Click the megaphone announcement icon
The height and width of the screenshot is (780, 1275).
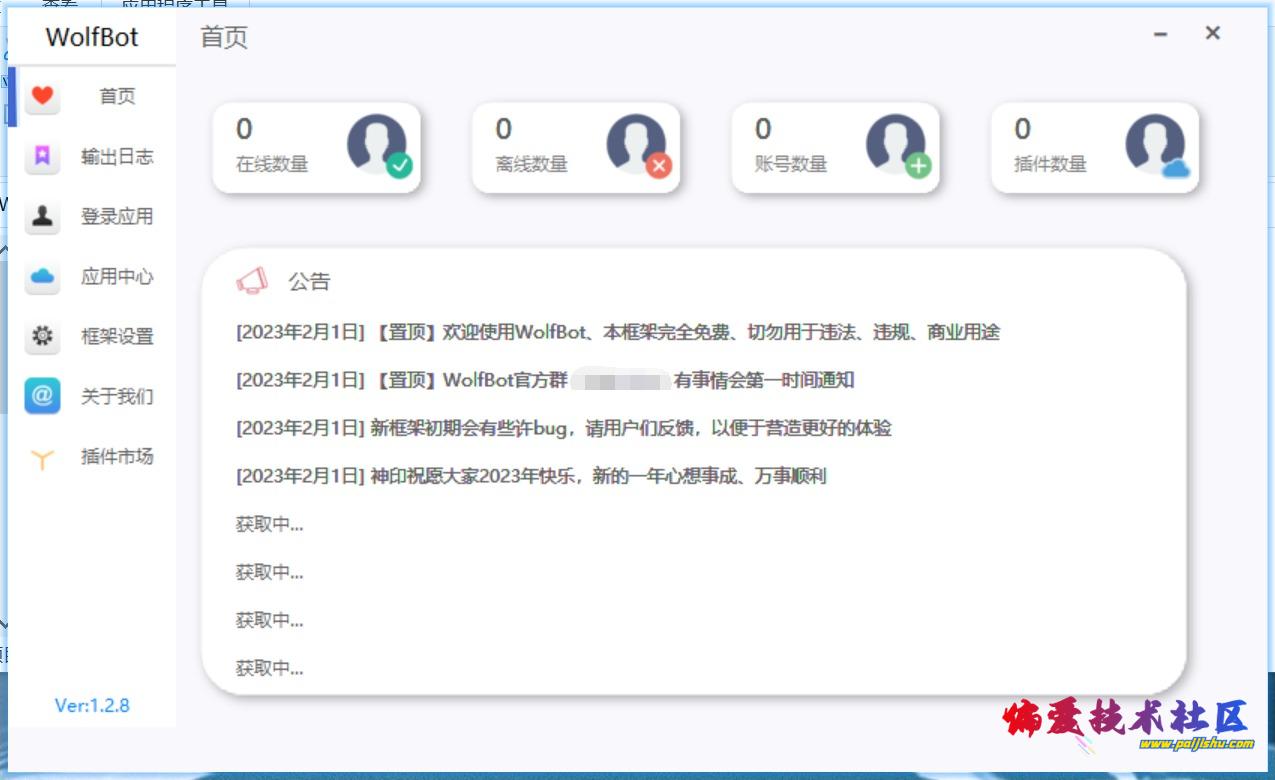point(252,281)
